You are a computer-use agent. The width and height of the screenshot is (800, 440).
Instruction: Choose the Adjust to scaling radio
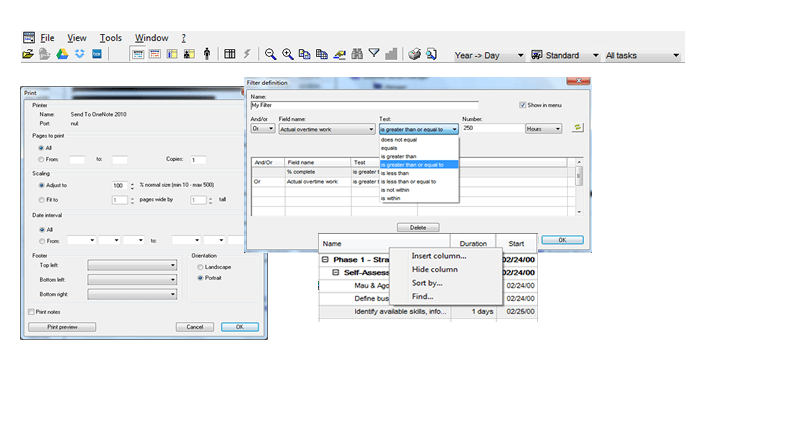click(x=42, y=185)
